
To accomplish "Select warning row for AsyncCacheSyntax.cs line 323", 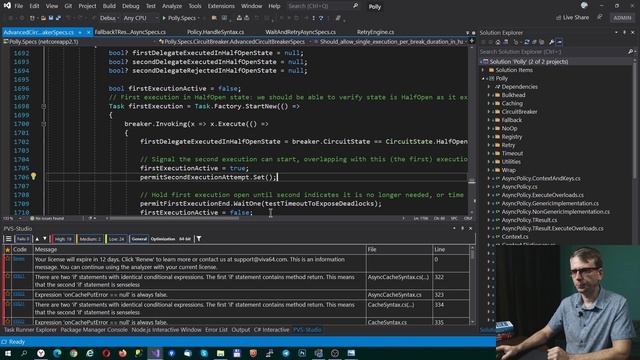I will pos(236,295).
